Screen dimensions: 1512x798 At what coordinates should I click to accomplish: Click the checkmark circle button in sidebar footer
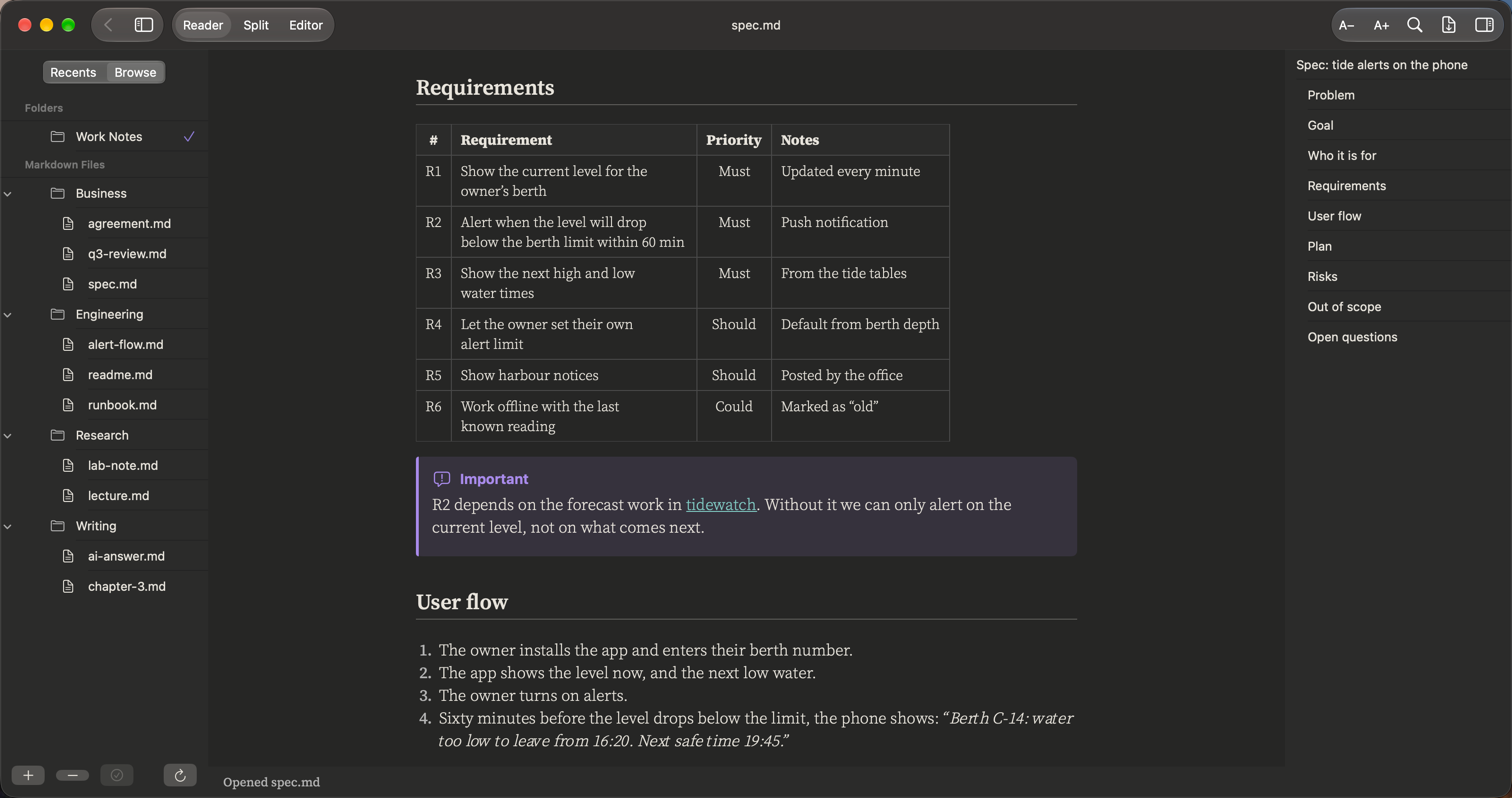(117, 775)
